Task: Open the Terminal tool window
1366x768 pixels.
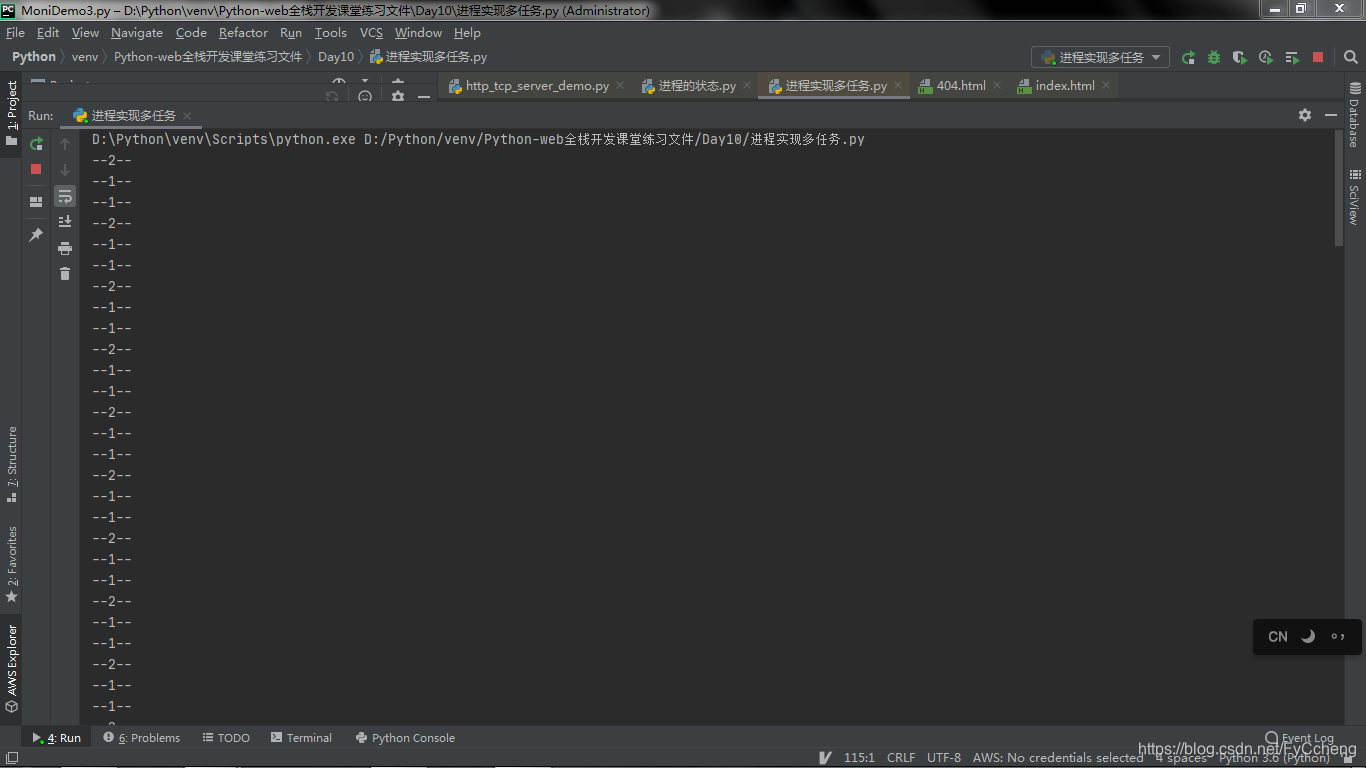Action: tap(301, 738)
